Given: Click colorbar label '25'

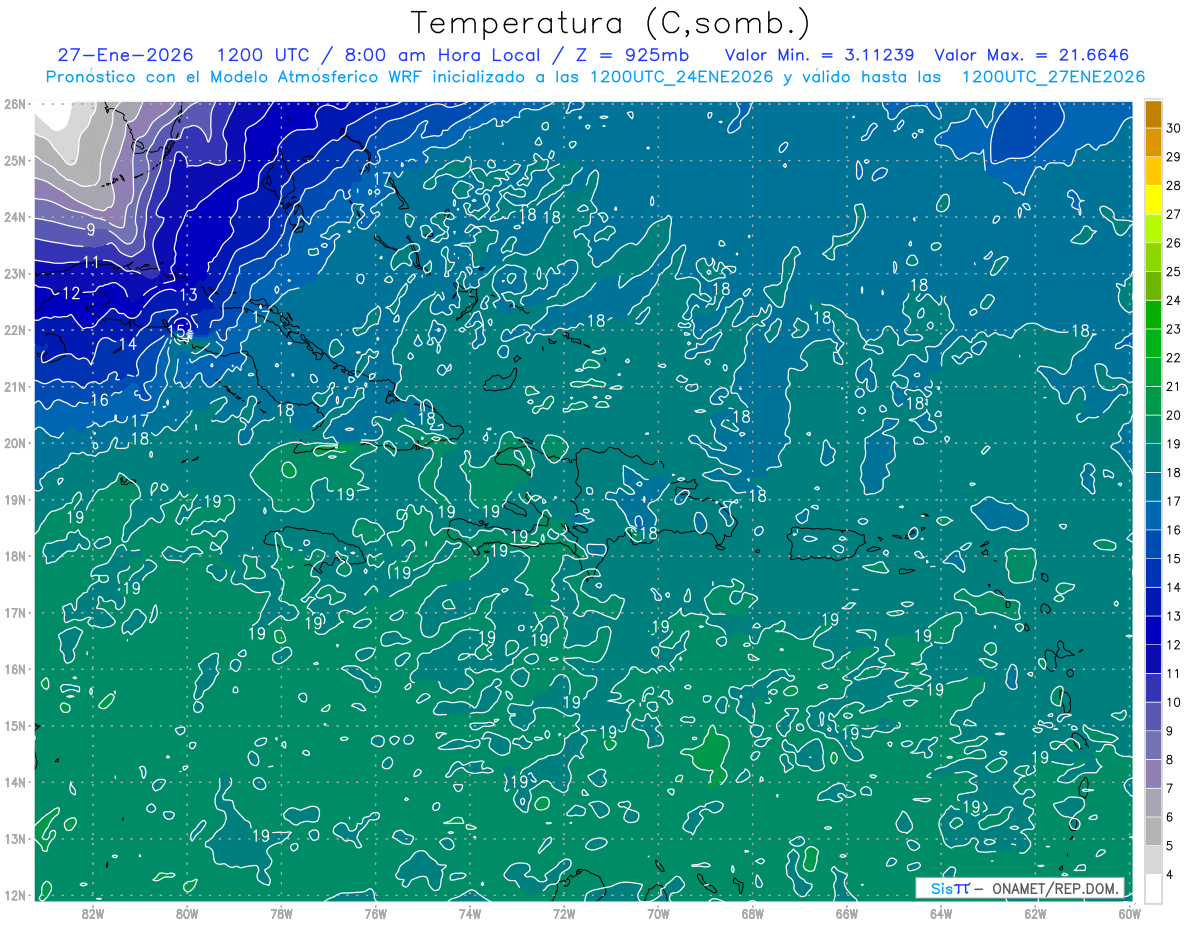Looking at the screenshot, I should point(1174,271).
